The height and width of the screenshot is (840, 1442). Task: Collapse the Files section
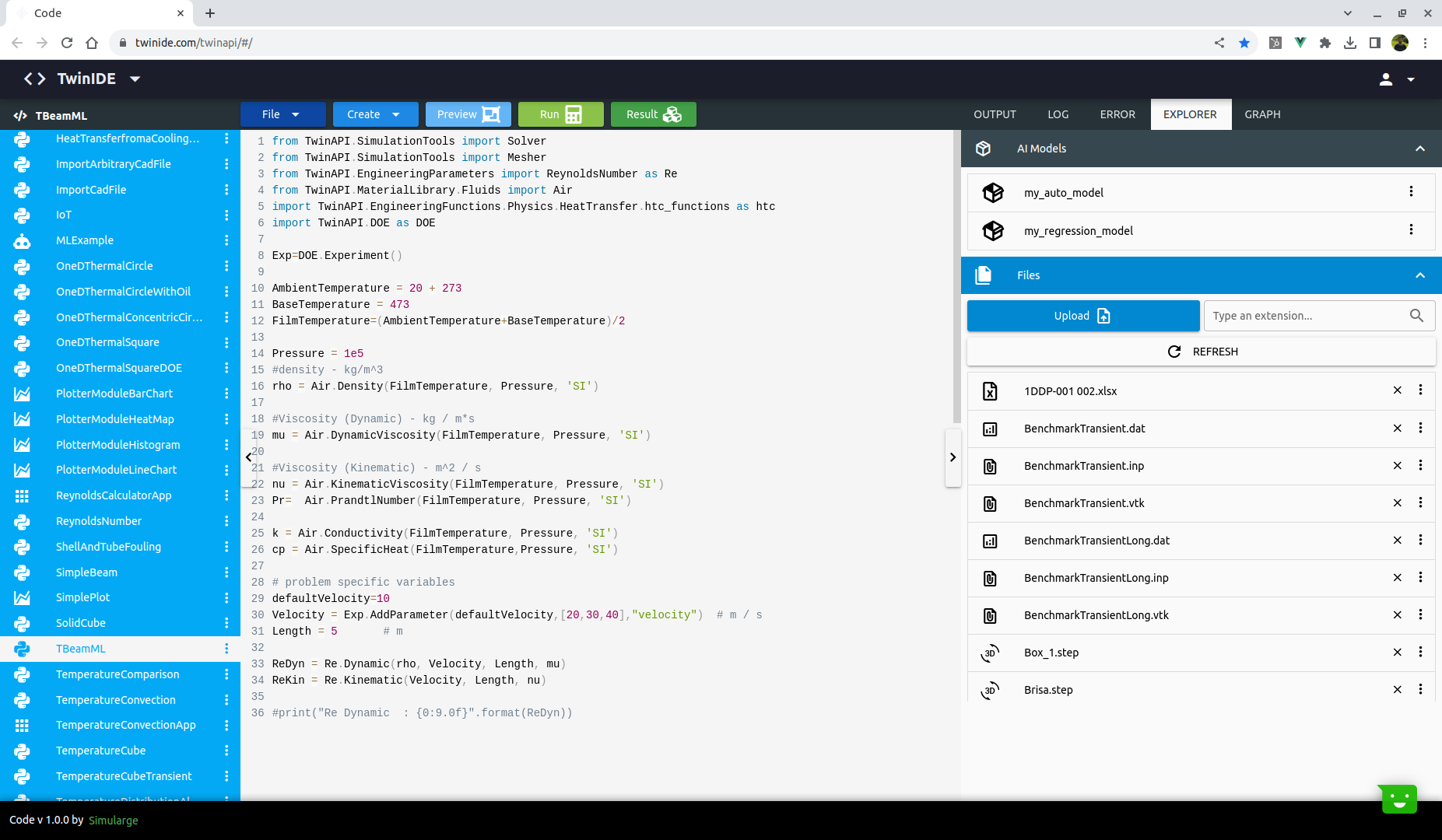[x=1419, y=275]
